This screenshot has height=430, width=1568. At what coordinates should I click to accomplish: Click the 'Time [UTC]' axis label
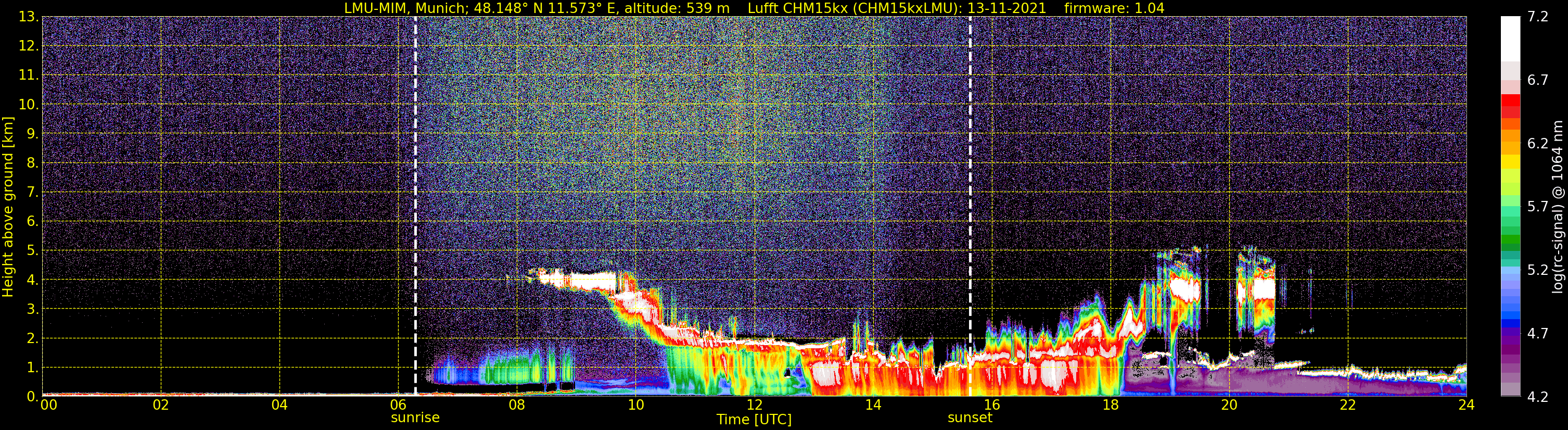pos(754,420)
